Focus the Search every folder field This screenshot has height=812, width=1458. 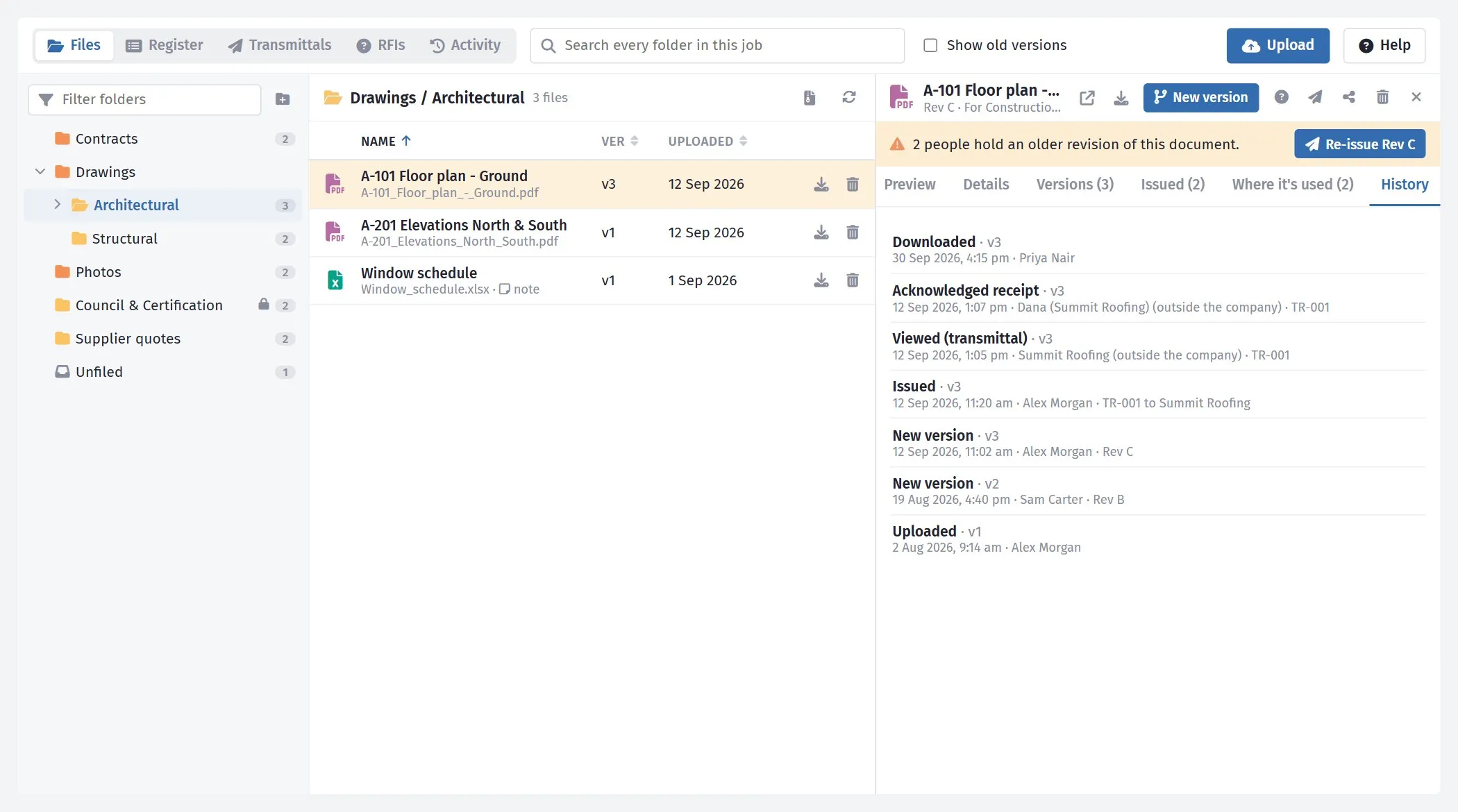pyautogui.click(x=717, y=46)
